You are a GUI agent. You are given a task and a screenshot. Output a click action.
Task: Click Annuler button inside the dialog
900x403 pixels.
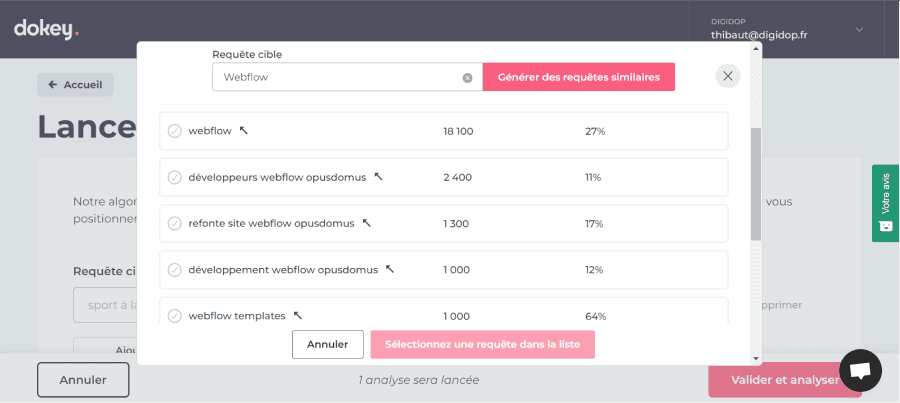[x=328, y=344]
